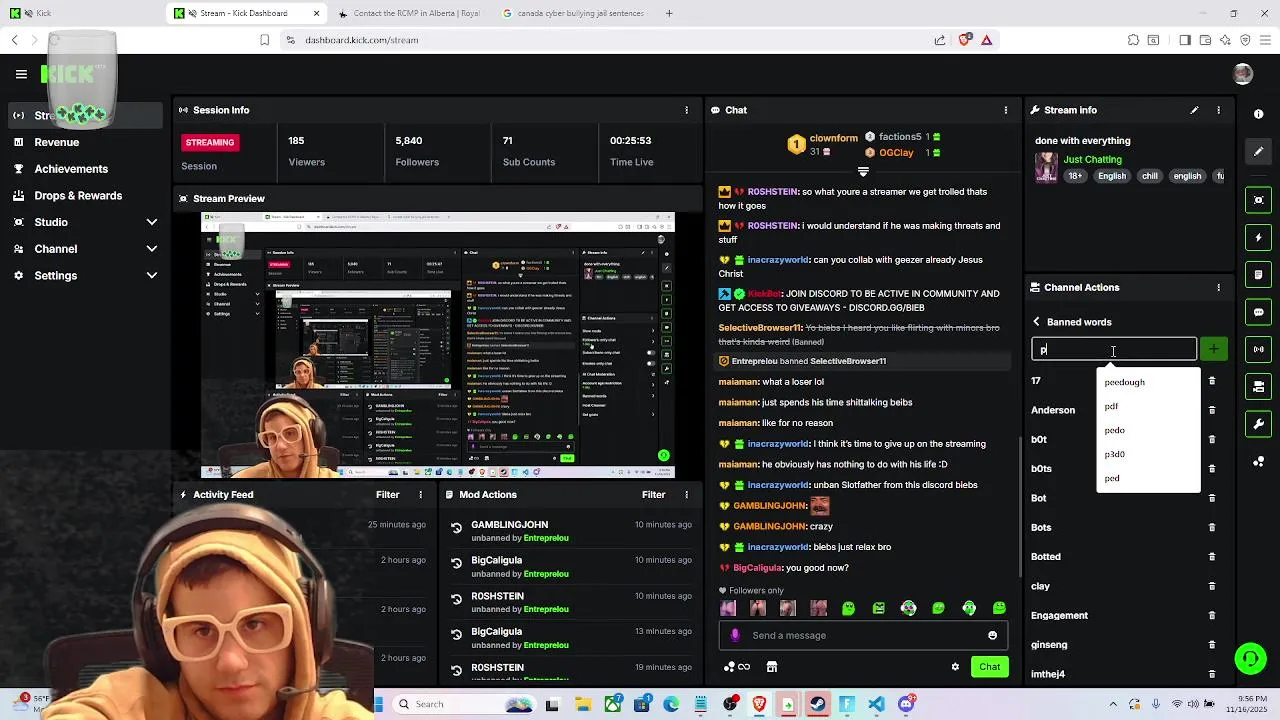Switch to the Contact the RCMP tab
Image resolution: width=1280 pixels, height=720 pixels.
(410, 13)
